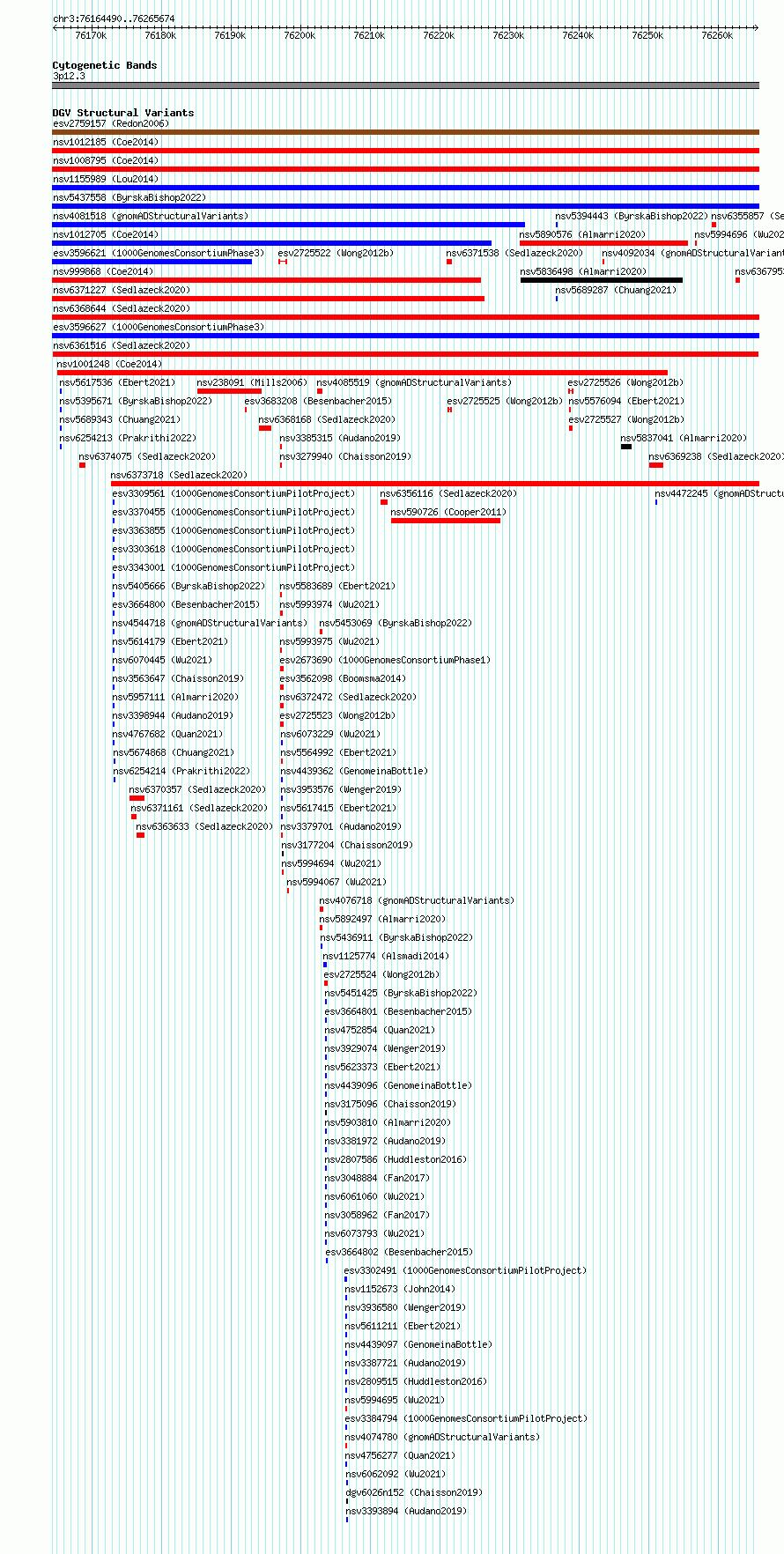Open variant esv2759157 (Redon2006)
This screenshot has height=1554, width=784.
(111, 124)
